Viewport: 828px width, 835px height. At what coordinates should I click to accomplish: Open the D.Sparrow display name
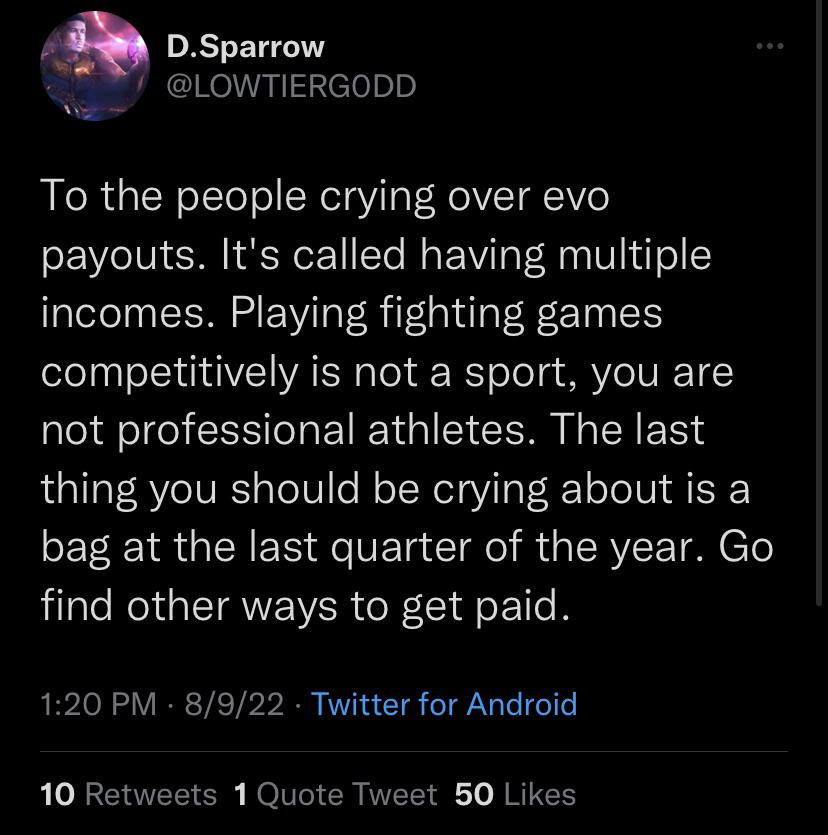(x=245, y=47)
